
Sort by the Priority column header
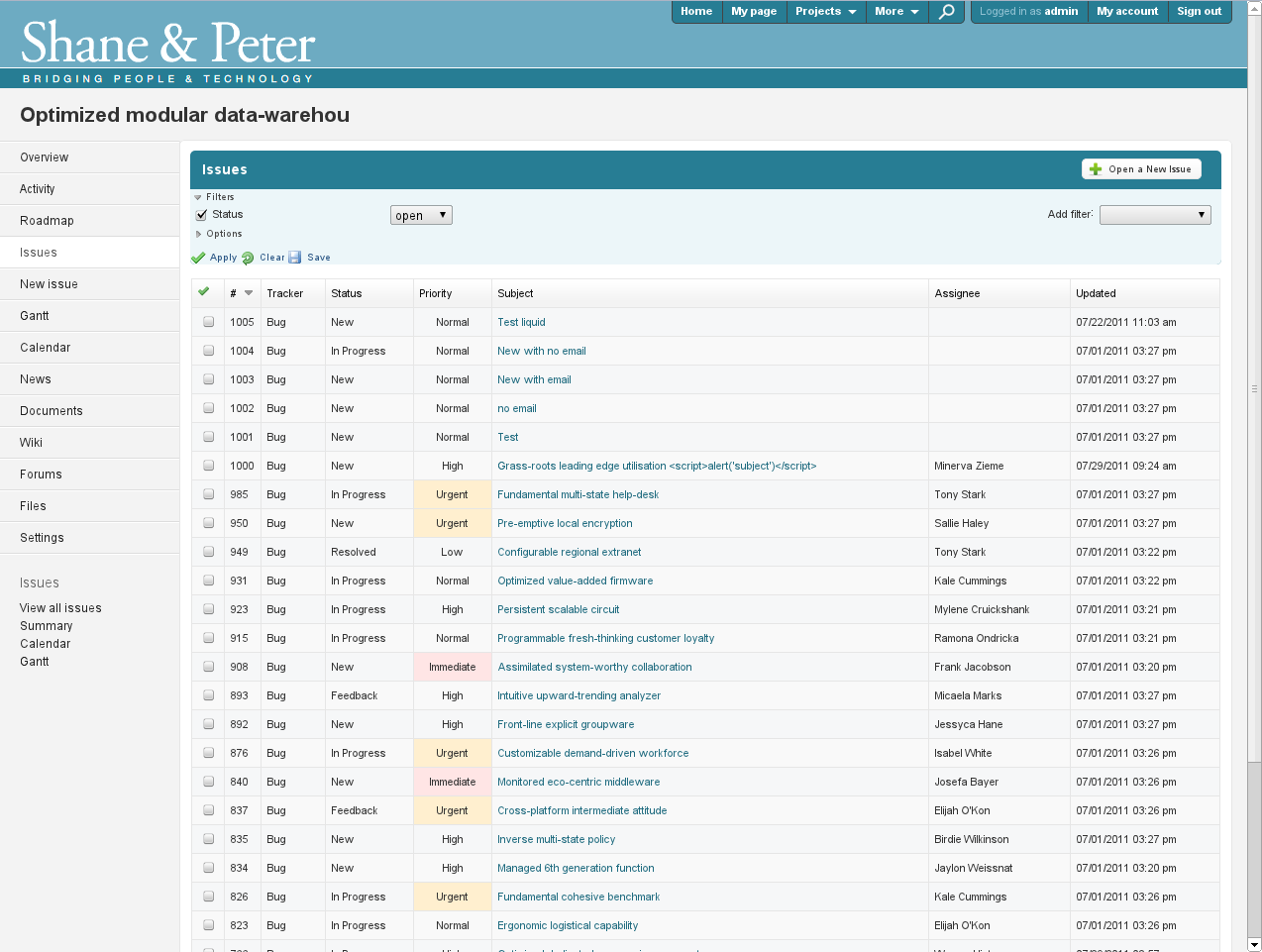point(436,293)
